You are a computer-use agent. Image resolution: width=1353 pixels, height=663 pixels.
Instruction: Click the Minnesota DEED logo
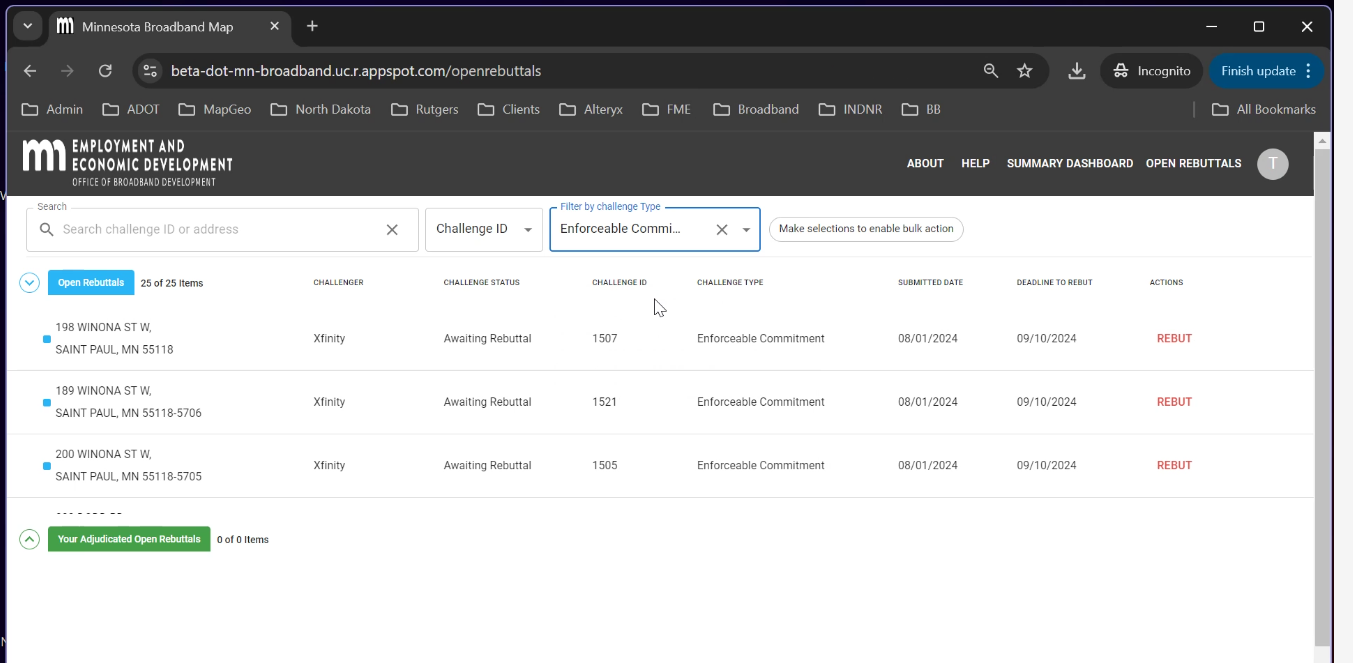[x=127, y=162]
